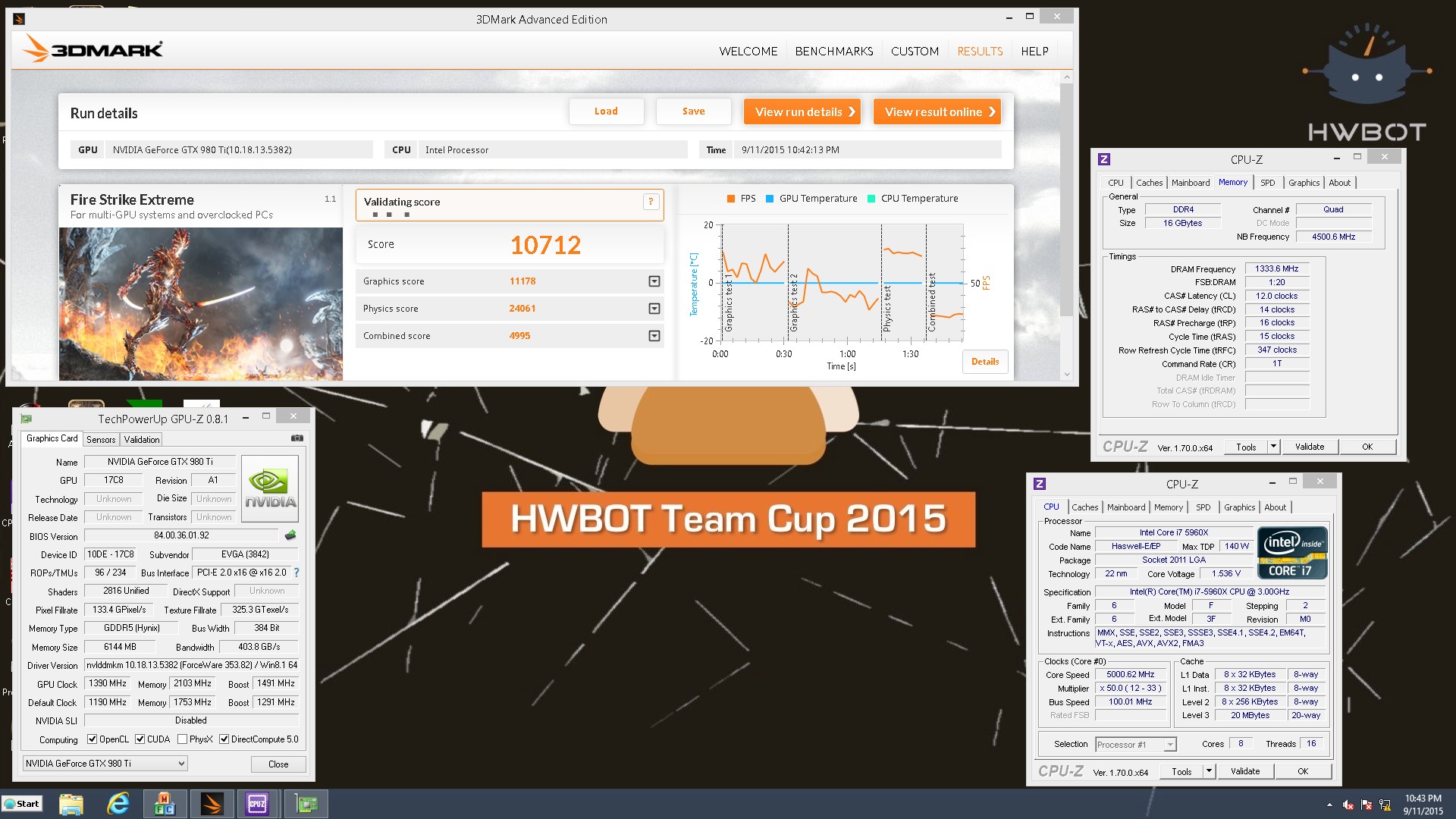Open Mainboard tab in CPU-Z memory timings window
The image size is (1456, 819).
pos(1191,183)
